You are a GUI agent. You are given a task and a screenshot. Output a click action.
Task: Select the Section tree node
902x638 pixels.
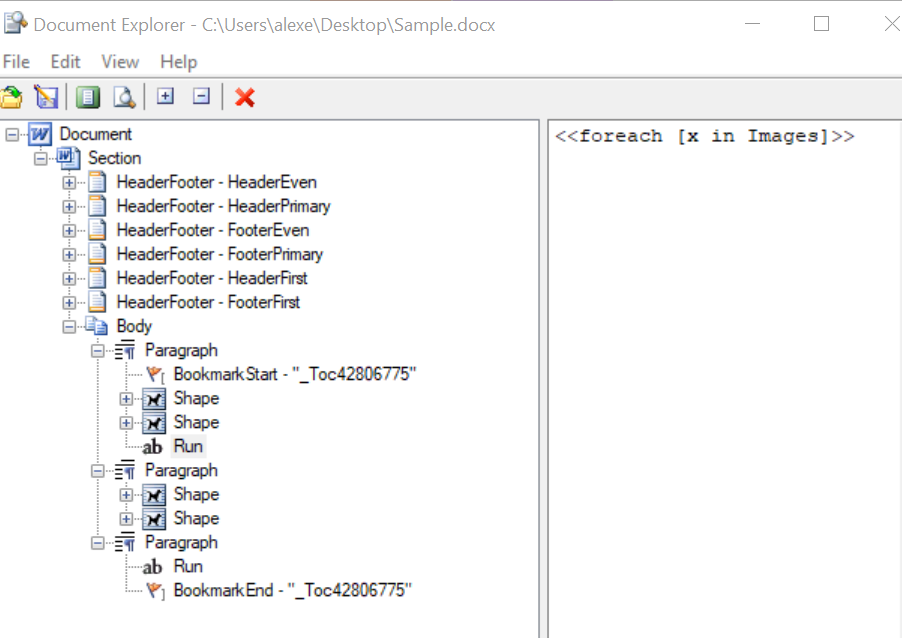[114, 158]
